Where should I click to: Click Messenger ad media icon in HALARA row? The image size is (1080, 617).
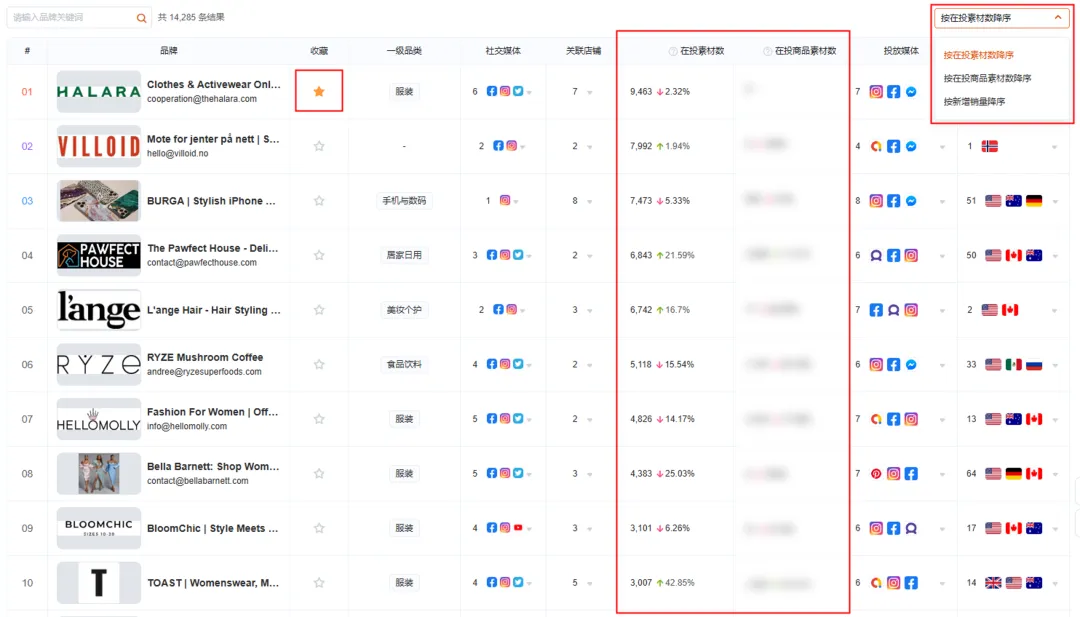pyautogui.click(x=911, y=92)
